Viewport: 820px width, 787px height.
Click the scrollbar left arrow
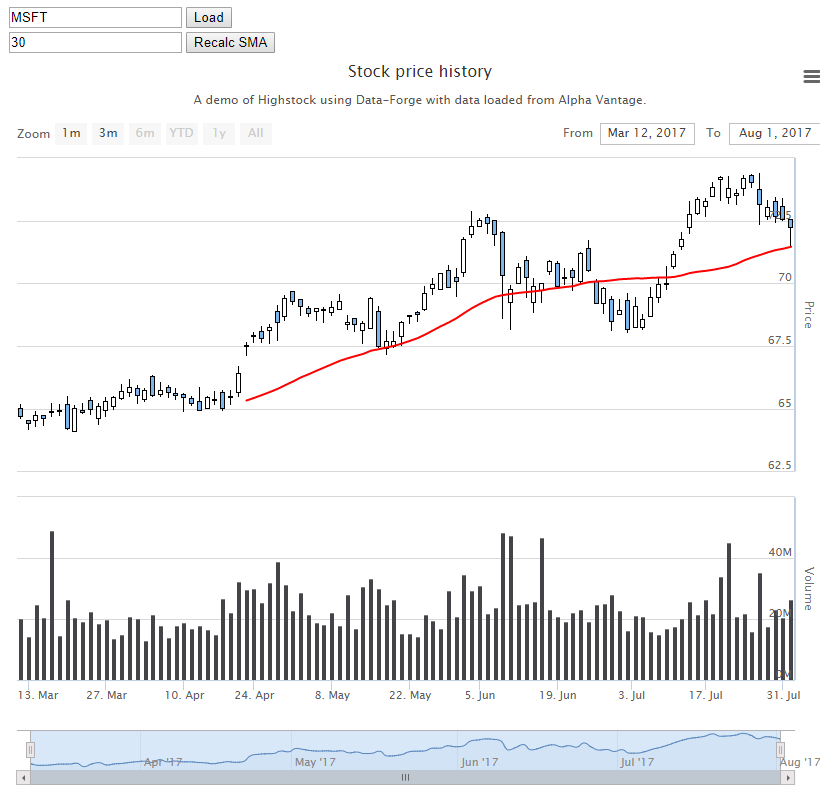[24, 778]
